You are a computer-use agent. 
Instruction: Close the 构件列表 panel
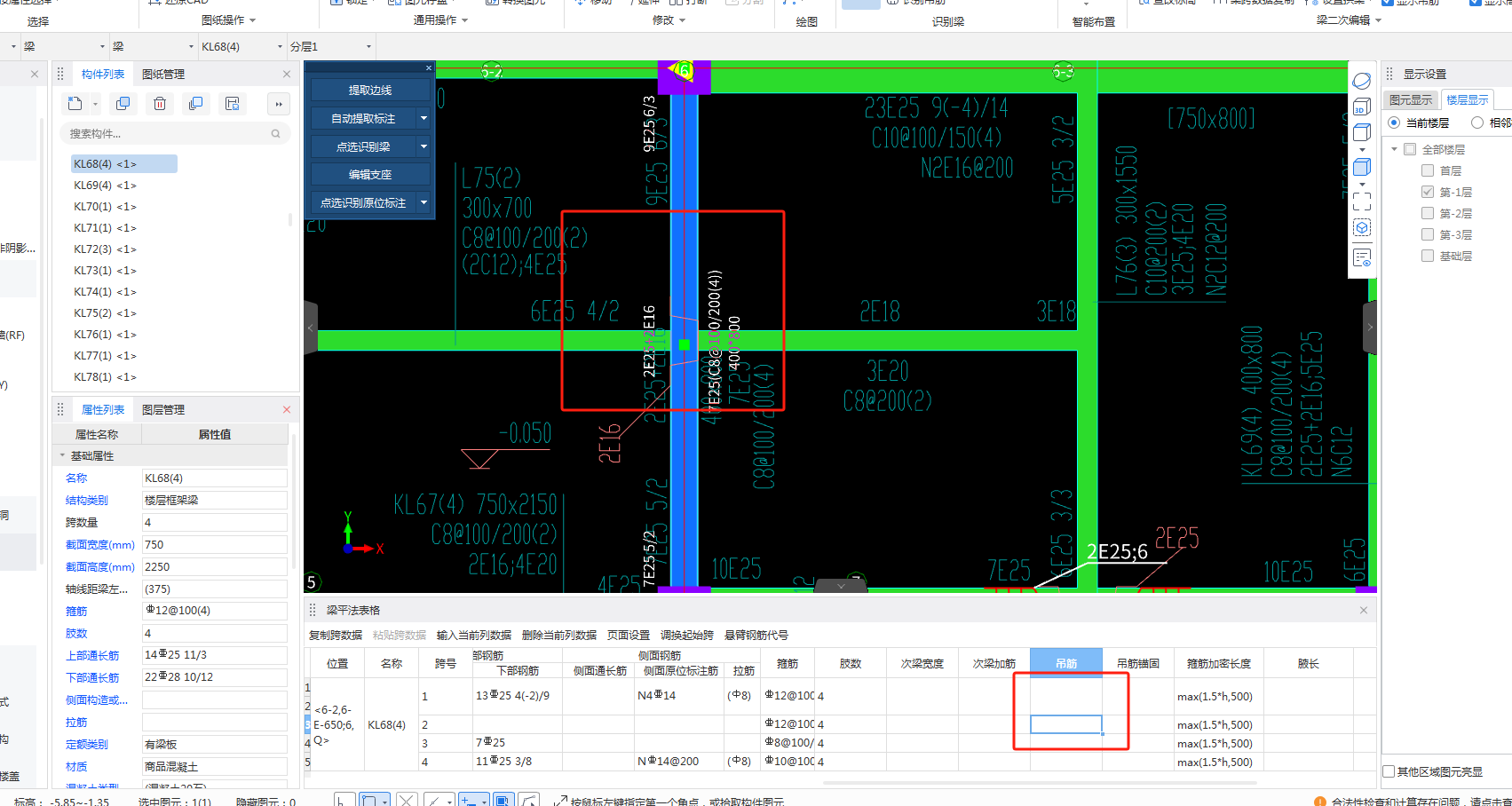[287, 75]
